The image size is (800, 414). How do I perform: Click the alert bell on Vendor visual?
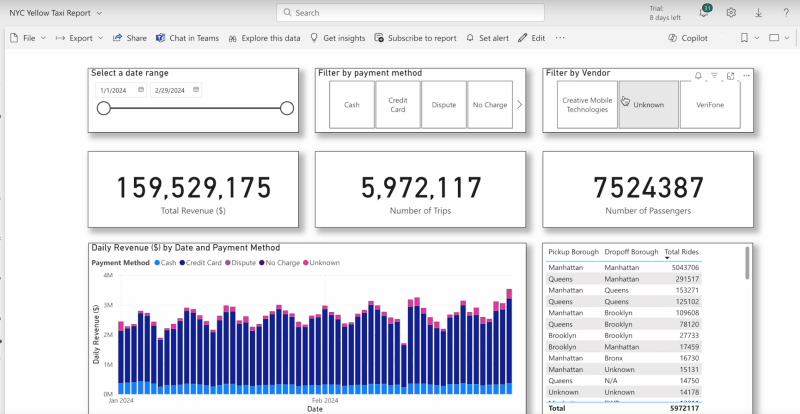pyautogui.click(x=698, y=76)
